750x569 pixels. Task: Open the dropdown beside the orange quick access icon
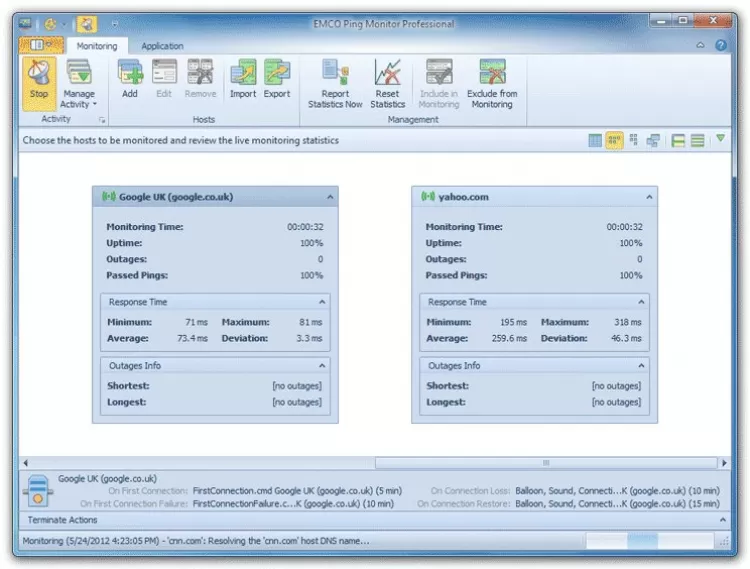(x=64, y=23)
